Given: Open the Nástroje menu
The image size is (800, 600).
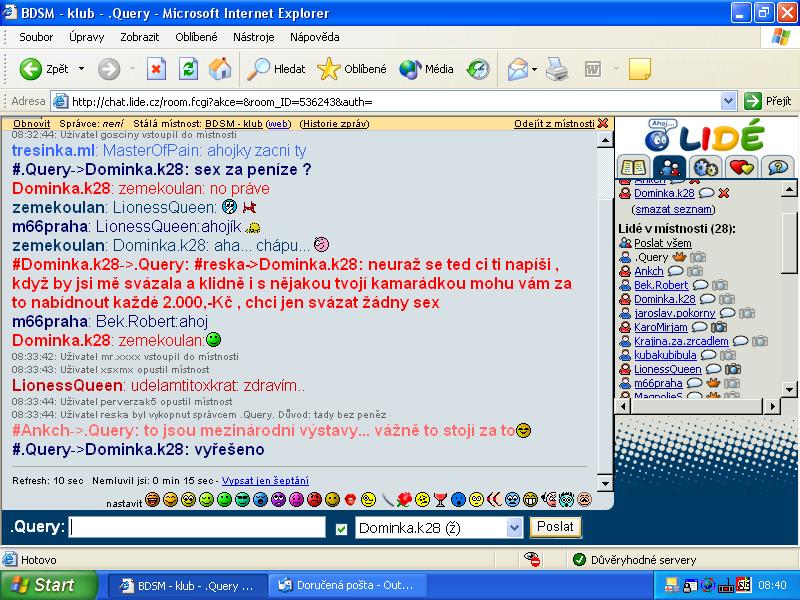Looking at the screenshot, I should [x=254, y=37].
